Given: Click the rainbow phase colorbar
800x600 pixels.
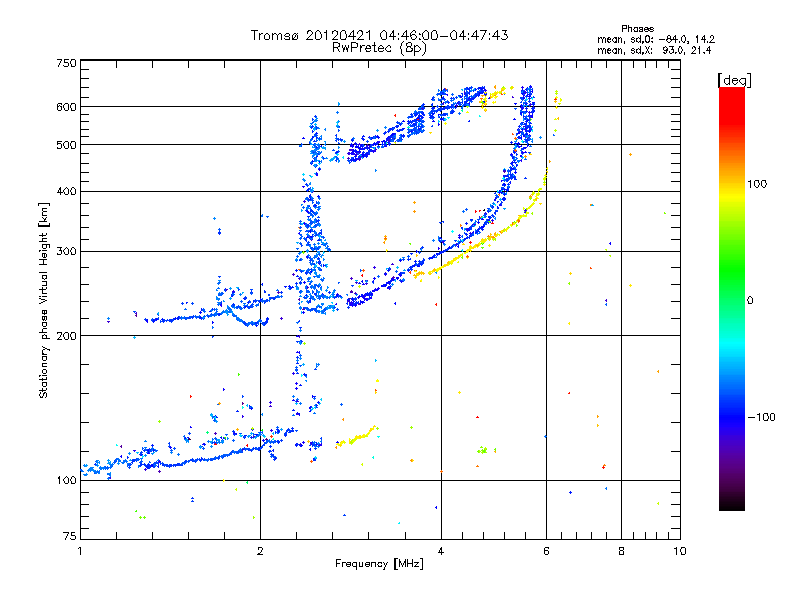Looking at the screenshot, I should 732,298.
